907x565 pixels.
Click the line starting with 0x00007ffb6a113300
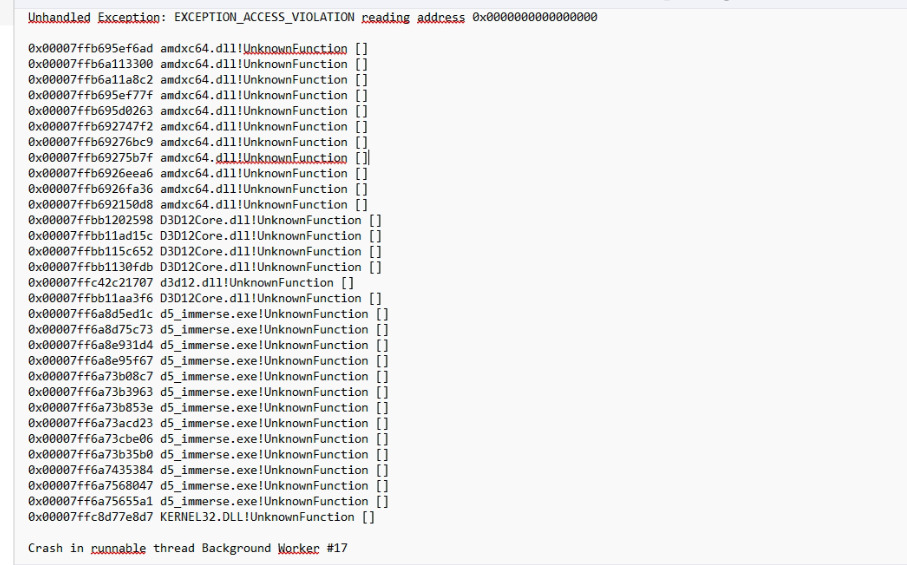198,65
